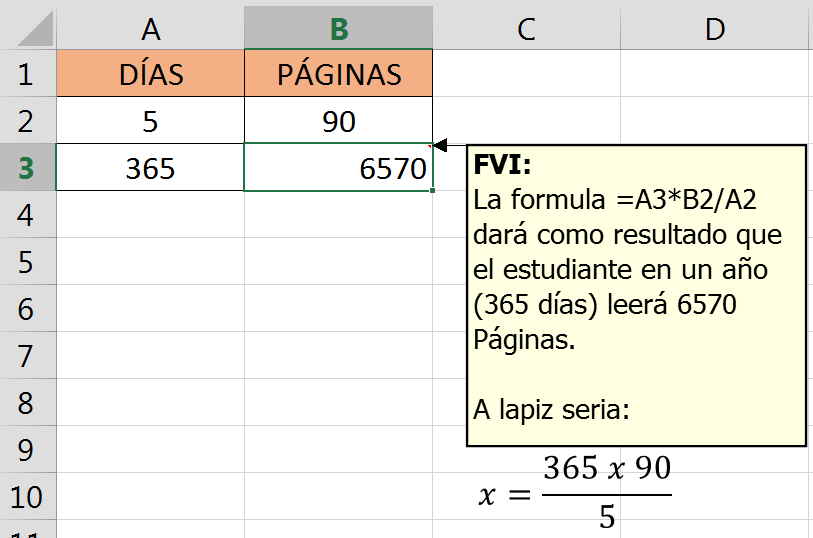Select column C header
The height and width of the screenshot is (538, 813).
pos(526,29)
